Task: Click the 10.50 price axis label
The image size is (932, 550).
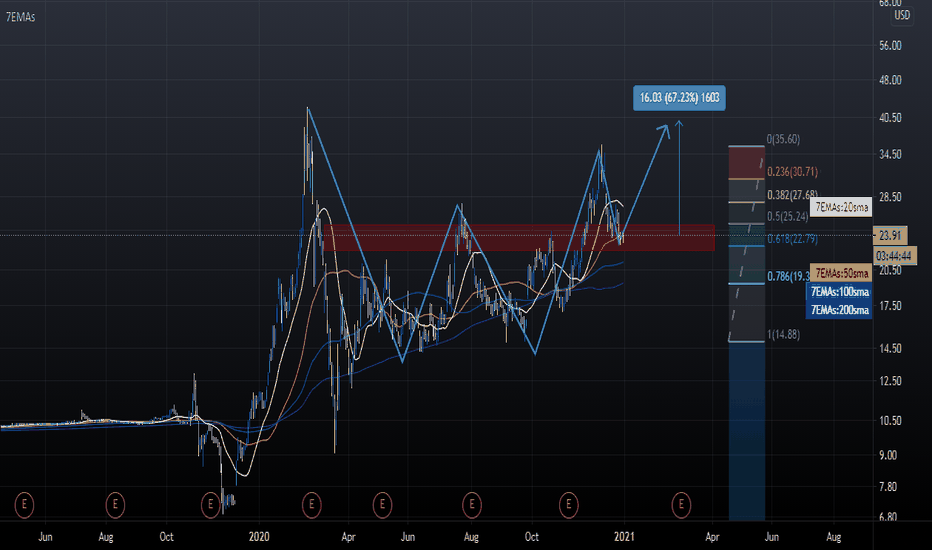Action: [890, 420]
